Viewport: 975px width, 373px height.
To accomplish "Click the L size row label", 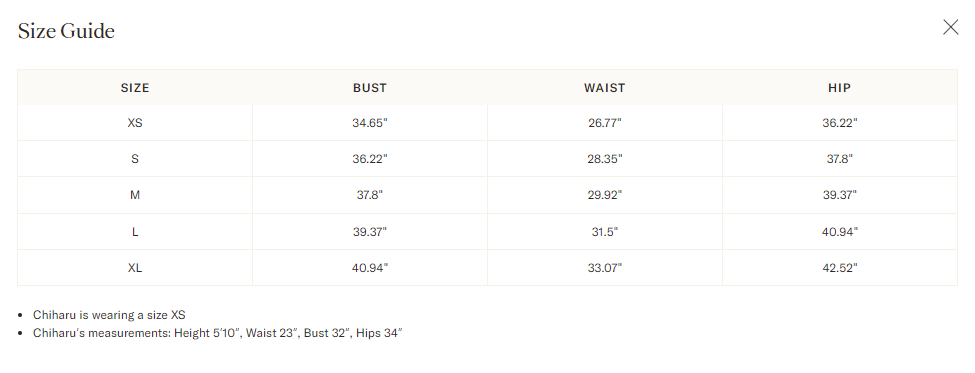I will (135, 232).
